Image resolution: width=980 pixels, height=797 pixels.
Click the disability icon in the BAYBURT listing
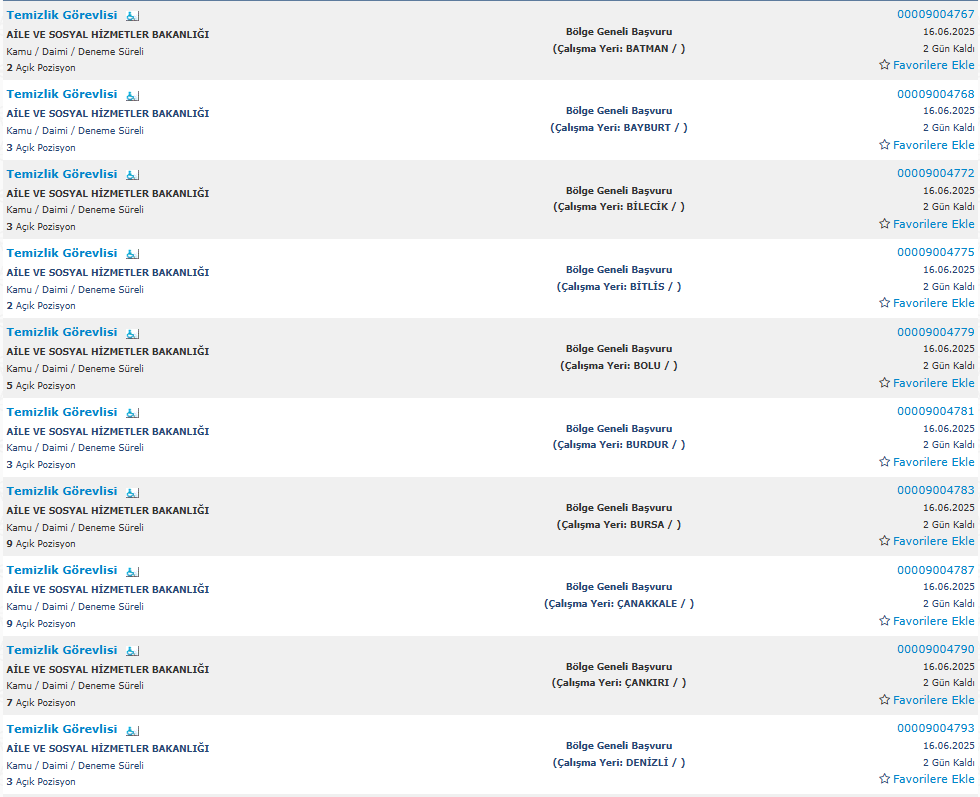[x=132, y=96]
